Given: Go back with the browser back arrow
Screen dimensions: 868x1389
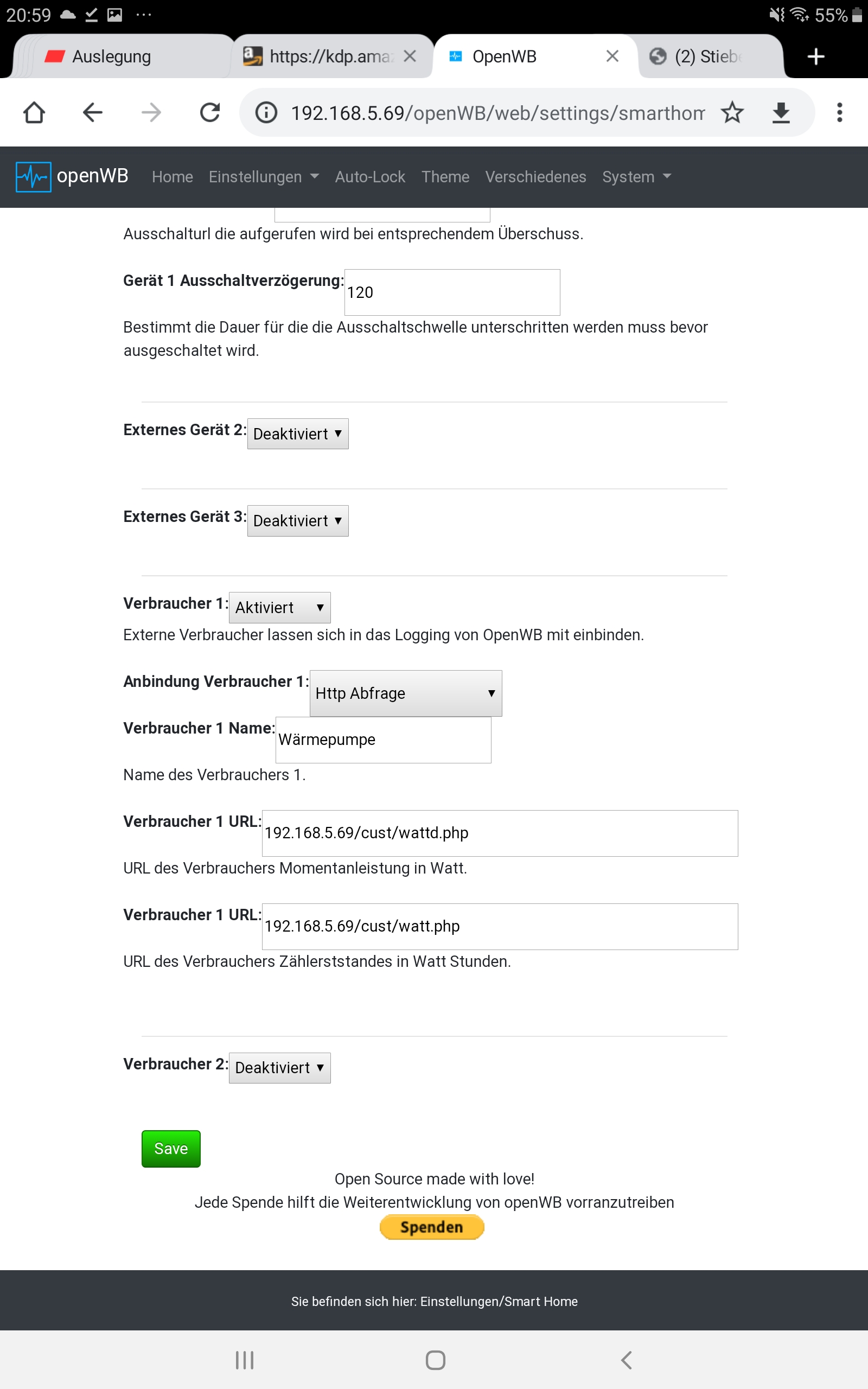Looking at the screenshot, I should [x=92, y=112].
